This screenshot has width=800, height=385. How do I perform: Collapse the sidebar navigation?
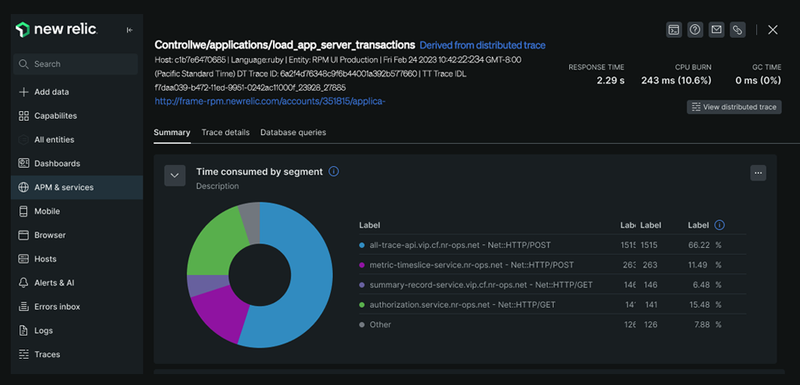130,30
